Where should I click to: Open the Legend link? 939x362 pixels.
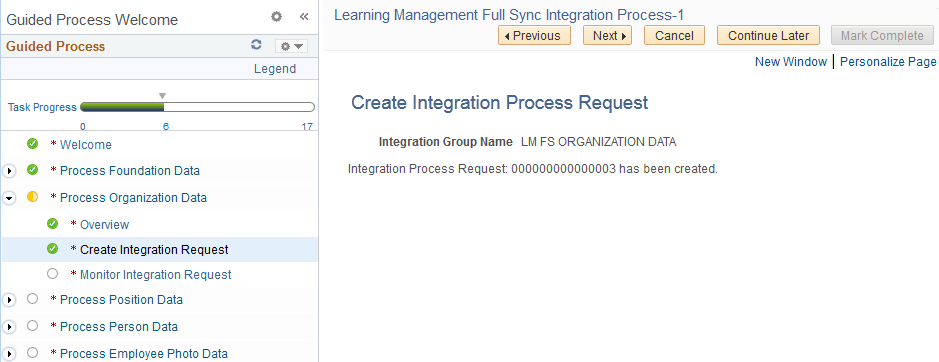click(275, 68)
